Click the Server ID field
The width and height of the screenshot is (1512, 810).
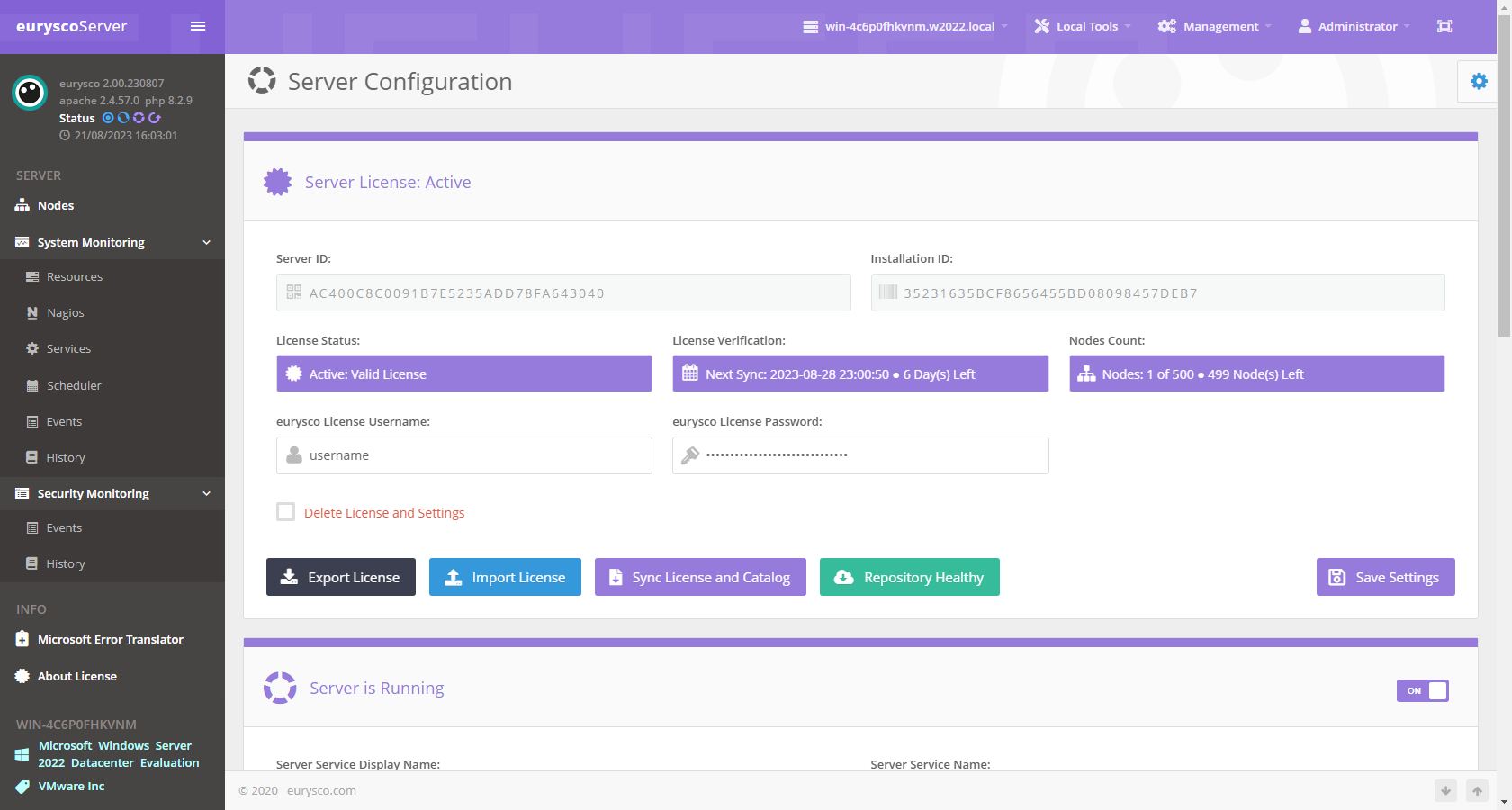click(x=563, y=292)
